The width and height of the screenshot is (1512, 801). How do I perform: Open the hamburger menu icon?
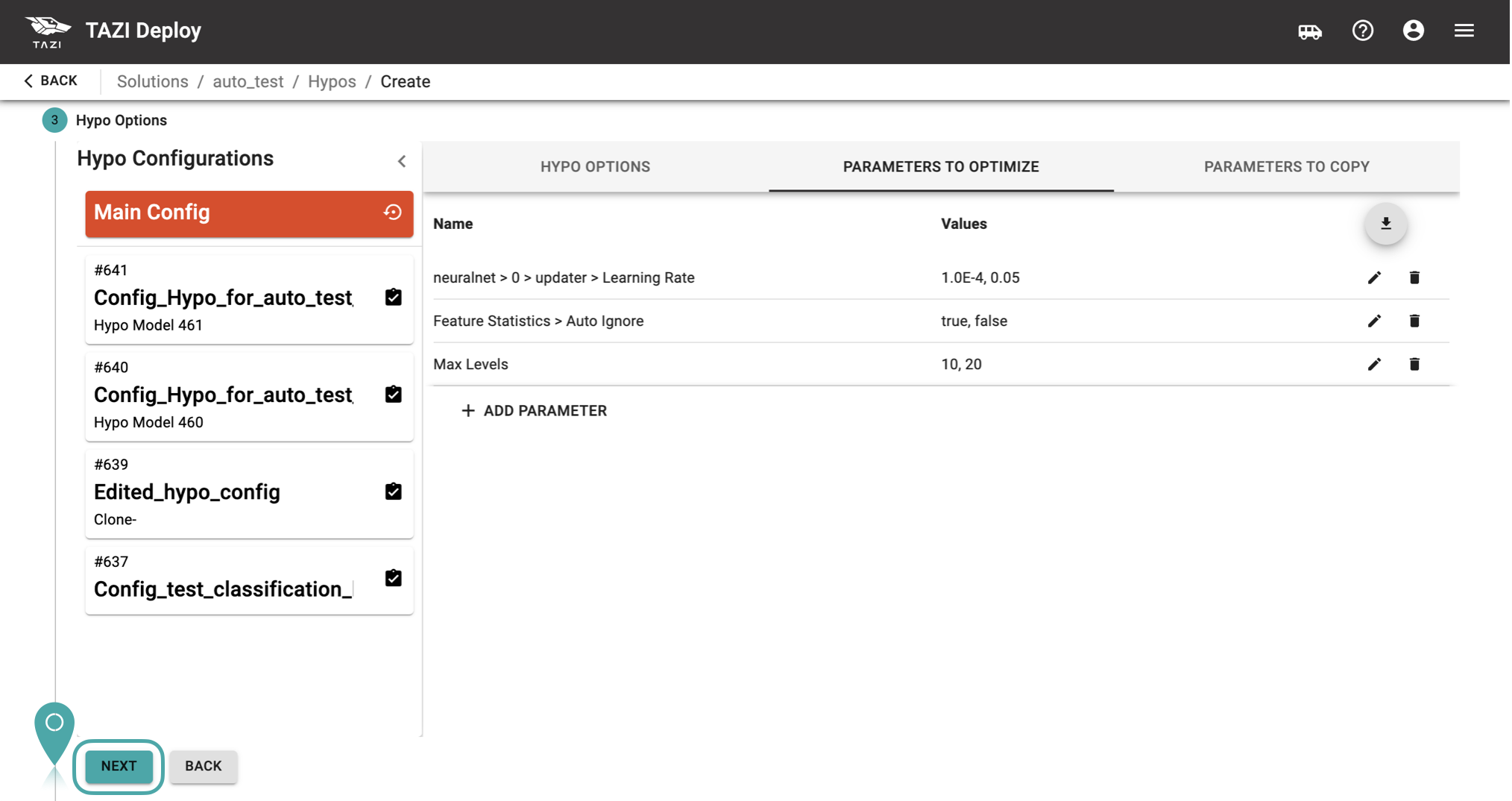click(1464, 31)
